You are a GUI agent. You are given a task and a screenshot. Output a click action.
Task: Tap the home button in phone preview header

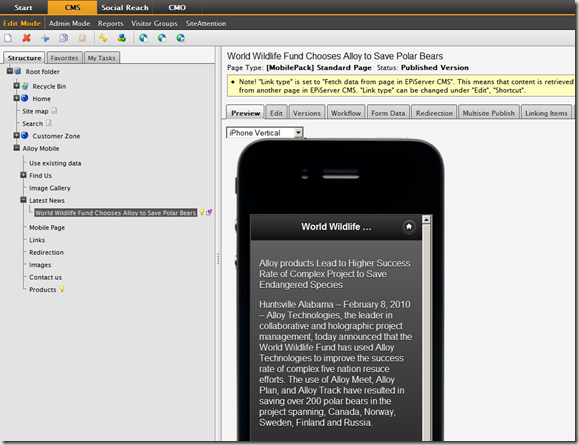[x=409, y=226]
